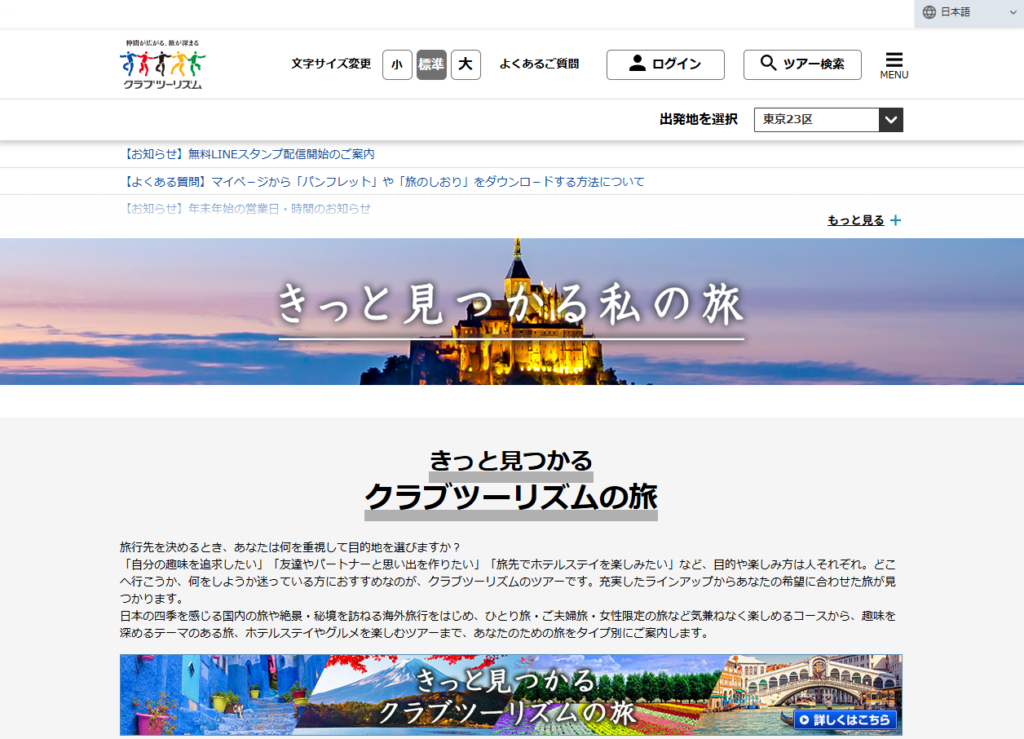
Task: Click the Mont Saint-Michel hero banner
Action: (x=512, y=311)
